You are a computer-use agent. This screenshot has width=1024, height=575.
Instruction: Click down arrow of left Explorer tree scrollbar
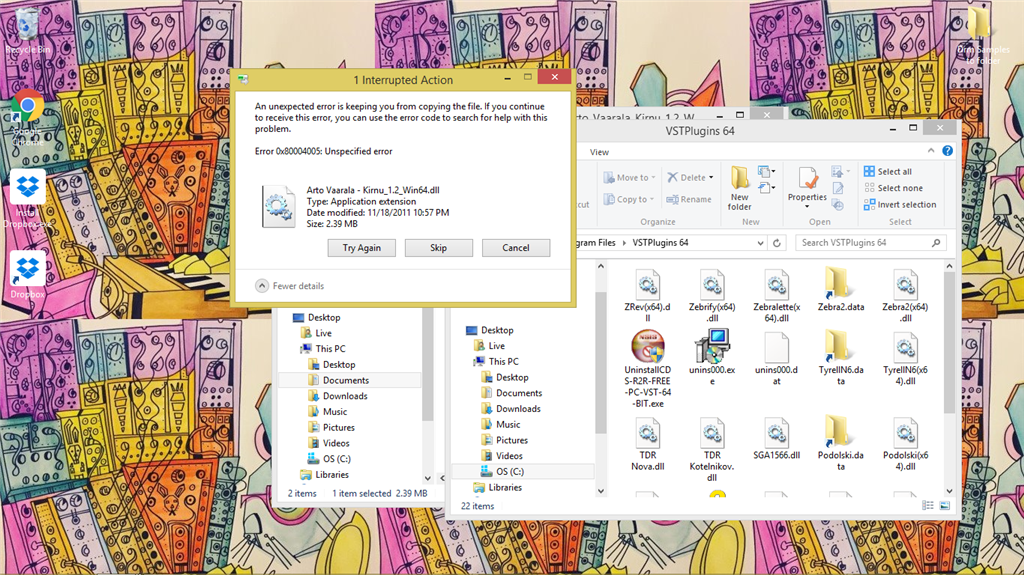[x=428, y=478]
